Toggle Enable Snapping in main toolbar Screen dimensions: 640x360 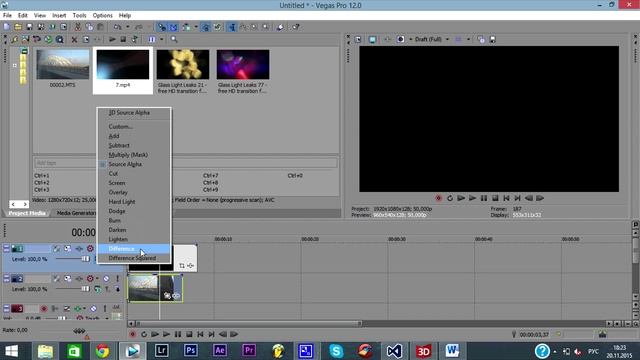(162, 27)
